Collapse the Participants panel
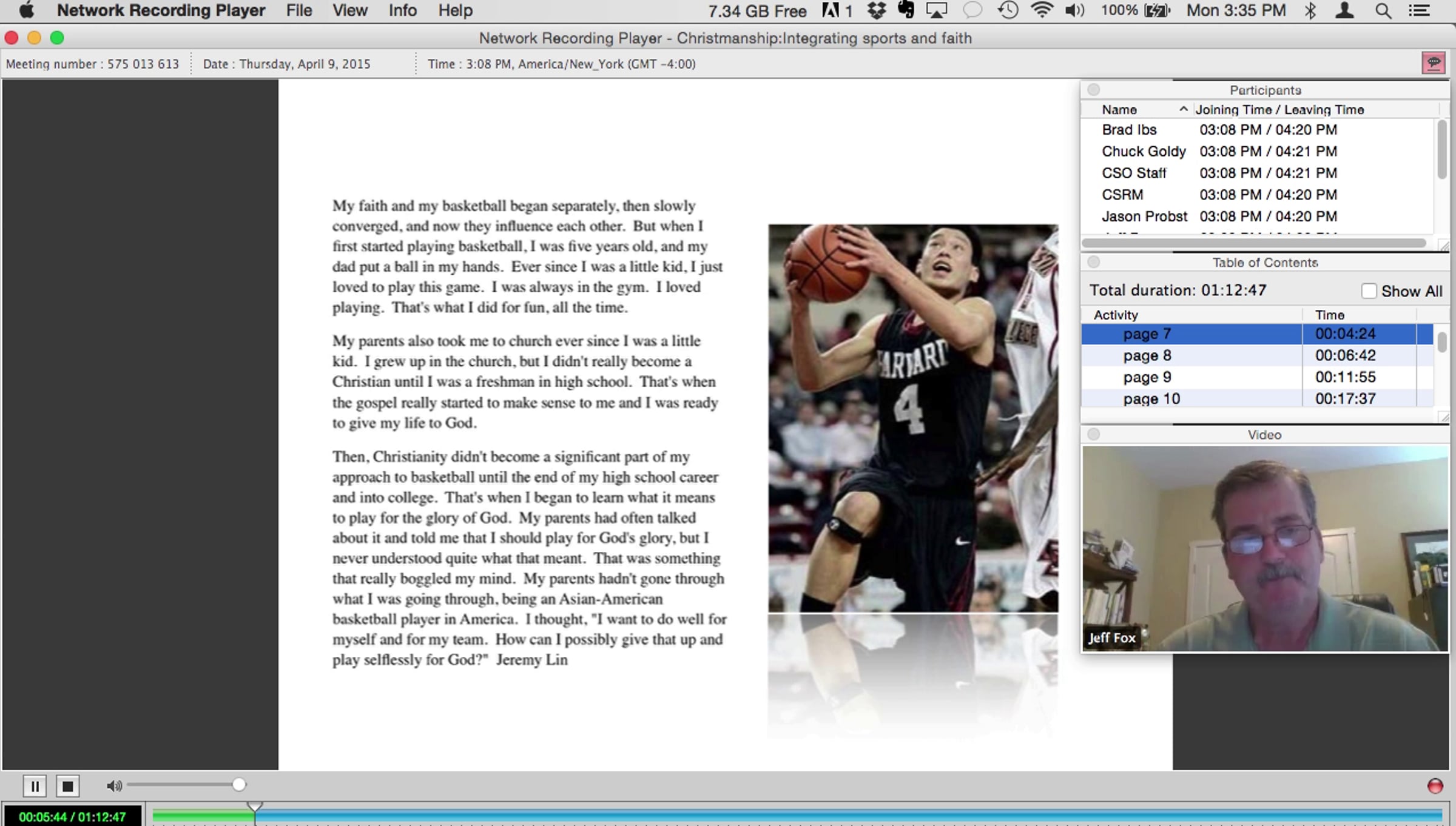The image size is (1456, 826). (x=1094, y=90)
